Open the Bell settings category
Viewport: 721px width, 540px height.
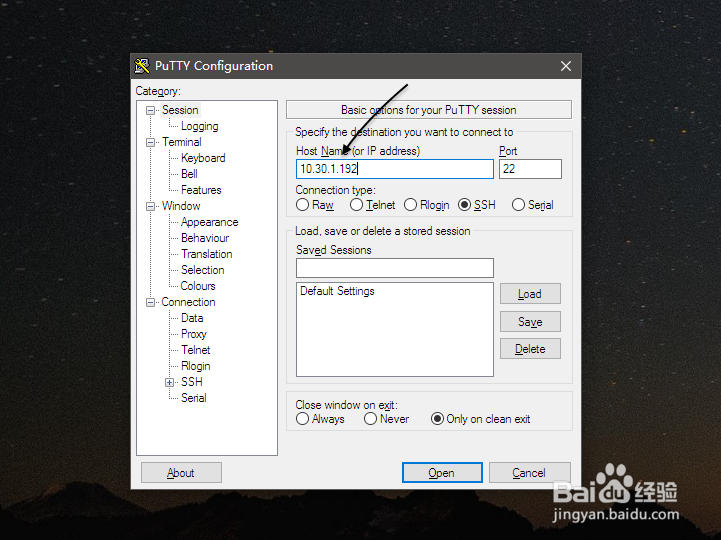[189, 174]
